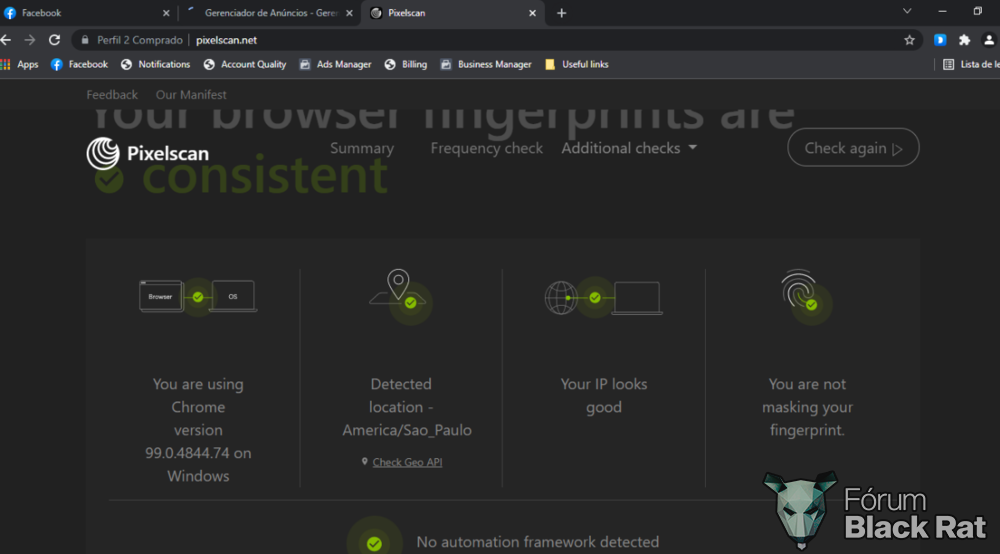Switch to the Facebook browser tab

[86, 13]
